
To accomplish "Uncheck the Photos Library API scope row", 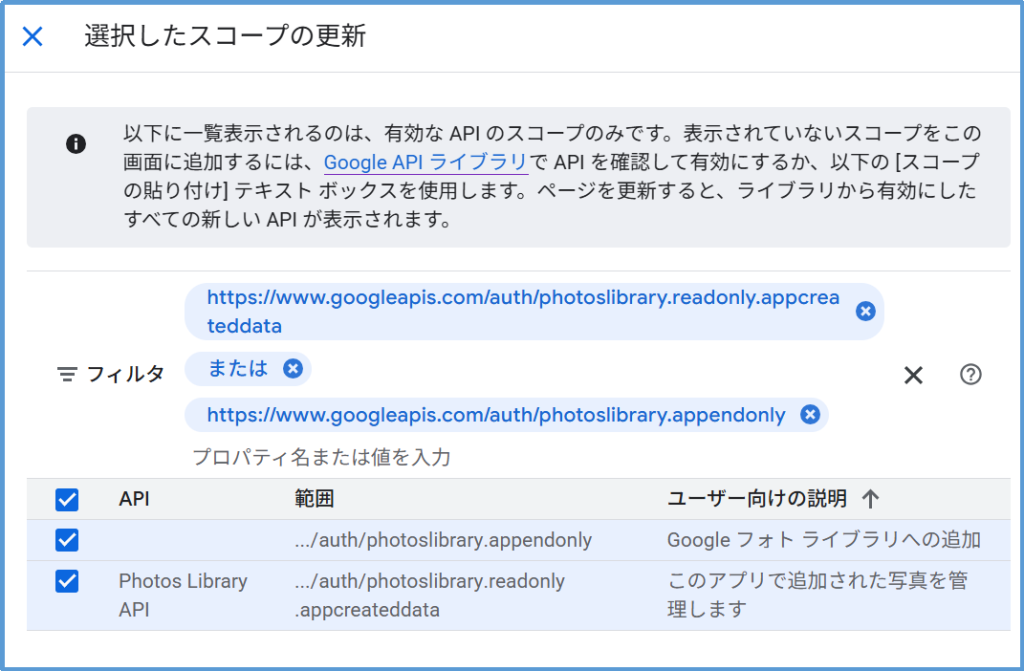I will click(67, 581).
